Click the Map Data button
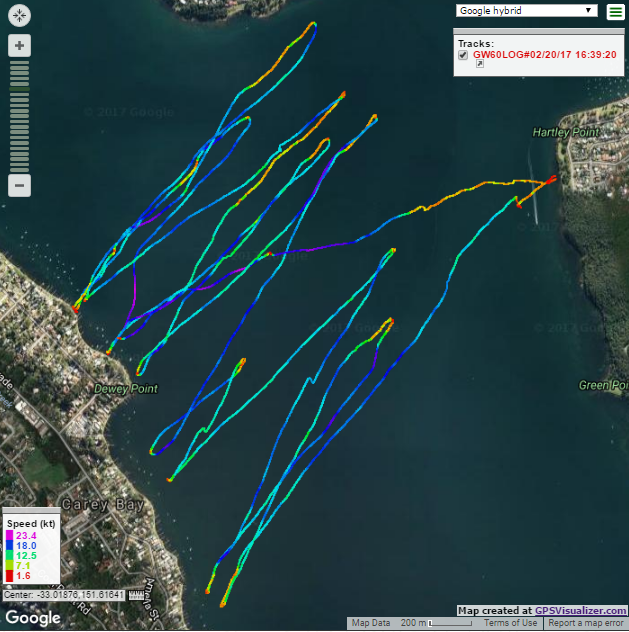 371,623
